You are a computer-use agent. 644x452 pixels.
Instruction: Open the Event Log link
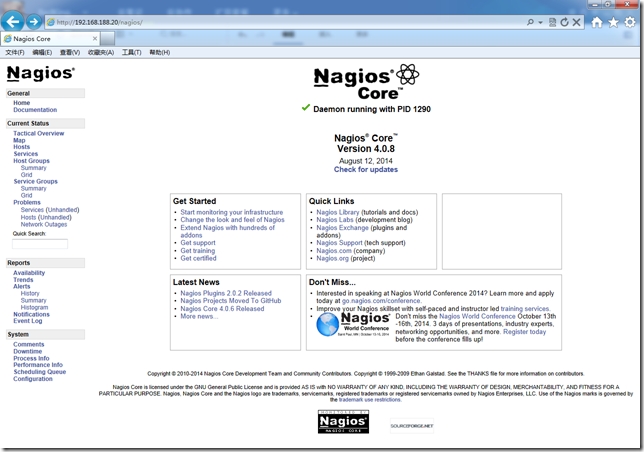28,321
